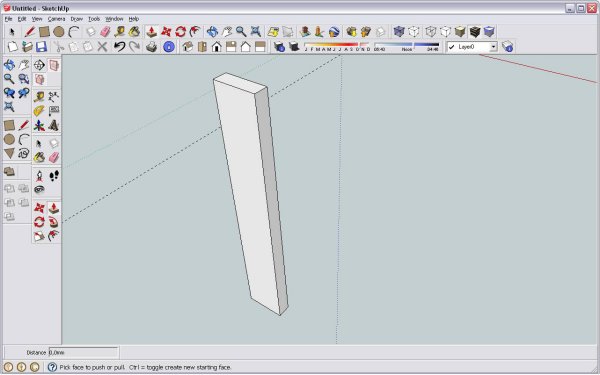Activate the Walk tool footprints icon
This screenshot has height=375, width=600.
click(54, 176)
